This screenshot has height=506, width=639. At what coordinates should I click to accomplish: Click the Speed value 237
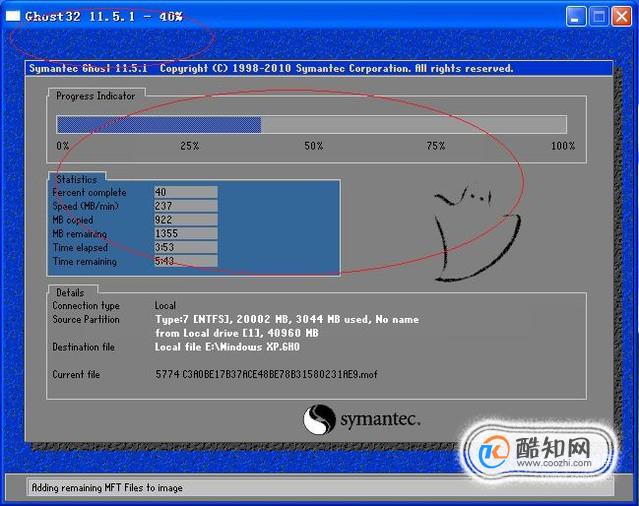click(x=185, y=206)
